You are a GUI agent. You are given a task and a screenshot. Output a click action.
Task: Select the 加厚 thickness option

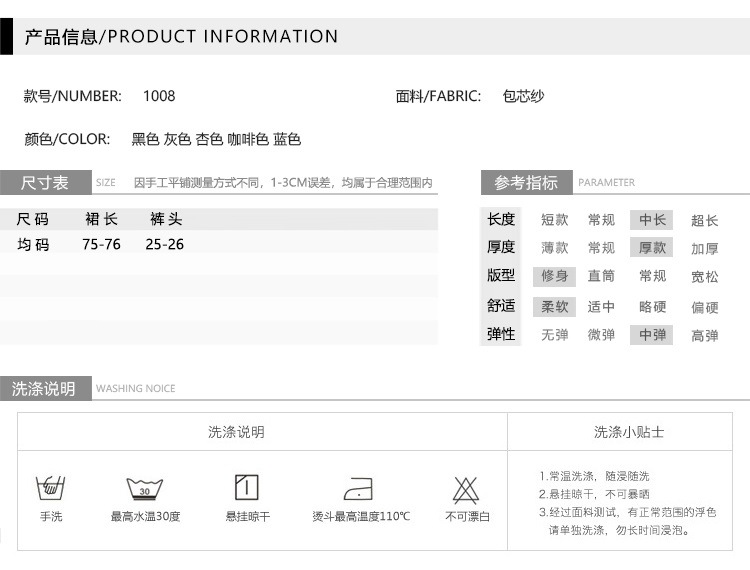[x=705, y=249]
